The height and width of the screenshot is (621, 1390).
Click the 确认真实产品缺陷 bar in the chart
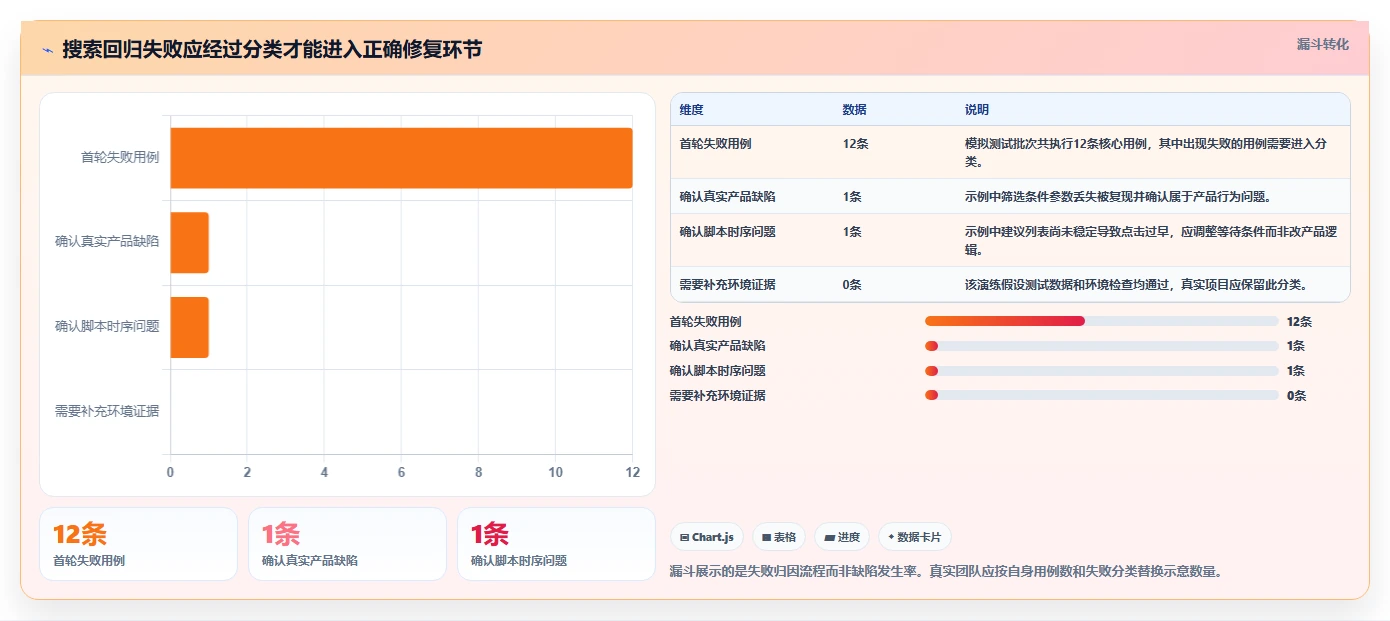[190, 242]
